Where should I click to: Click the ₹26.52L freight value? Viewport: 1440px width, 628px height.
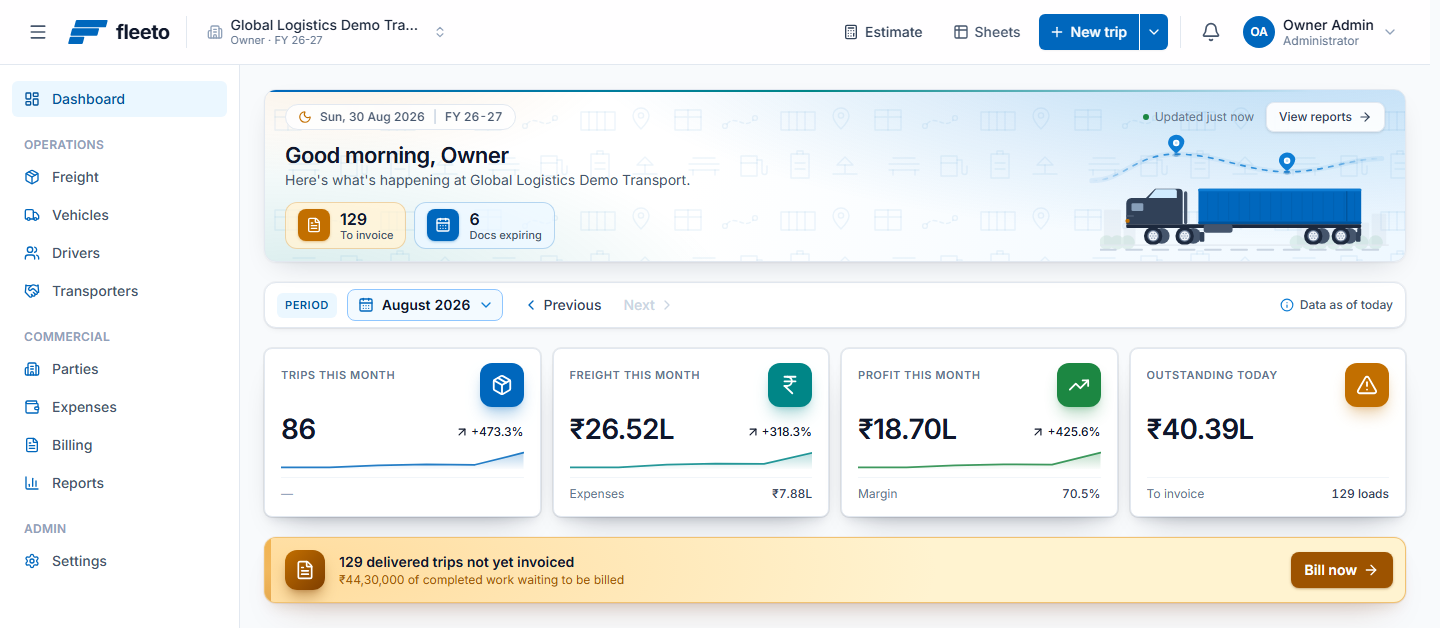622,429
